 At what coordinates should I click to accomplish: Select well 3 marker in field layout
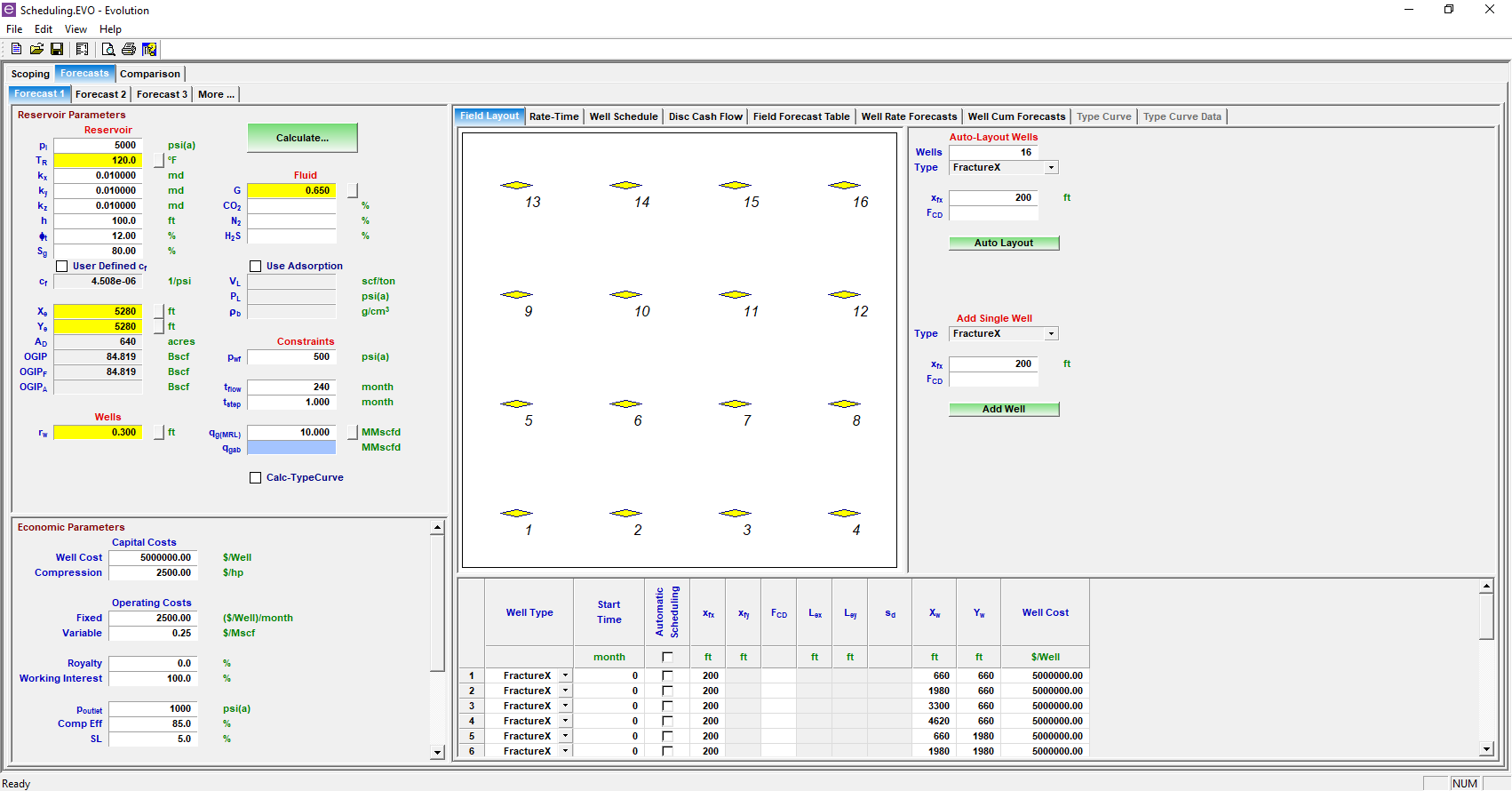(735, 513)
